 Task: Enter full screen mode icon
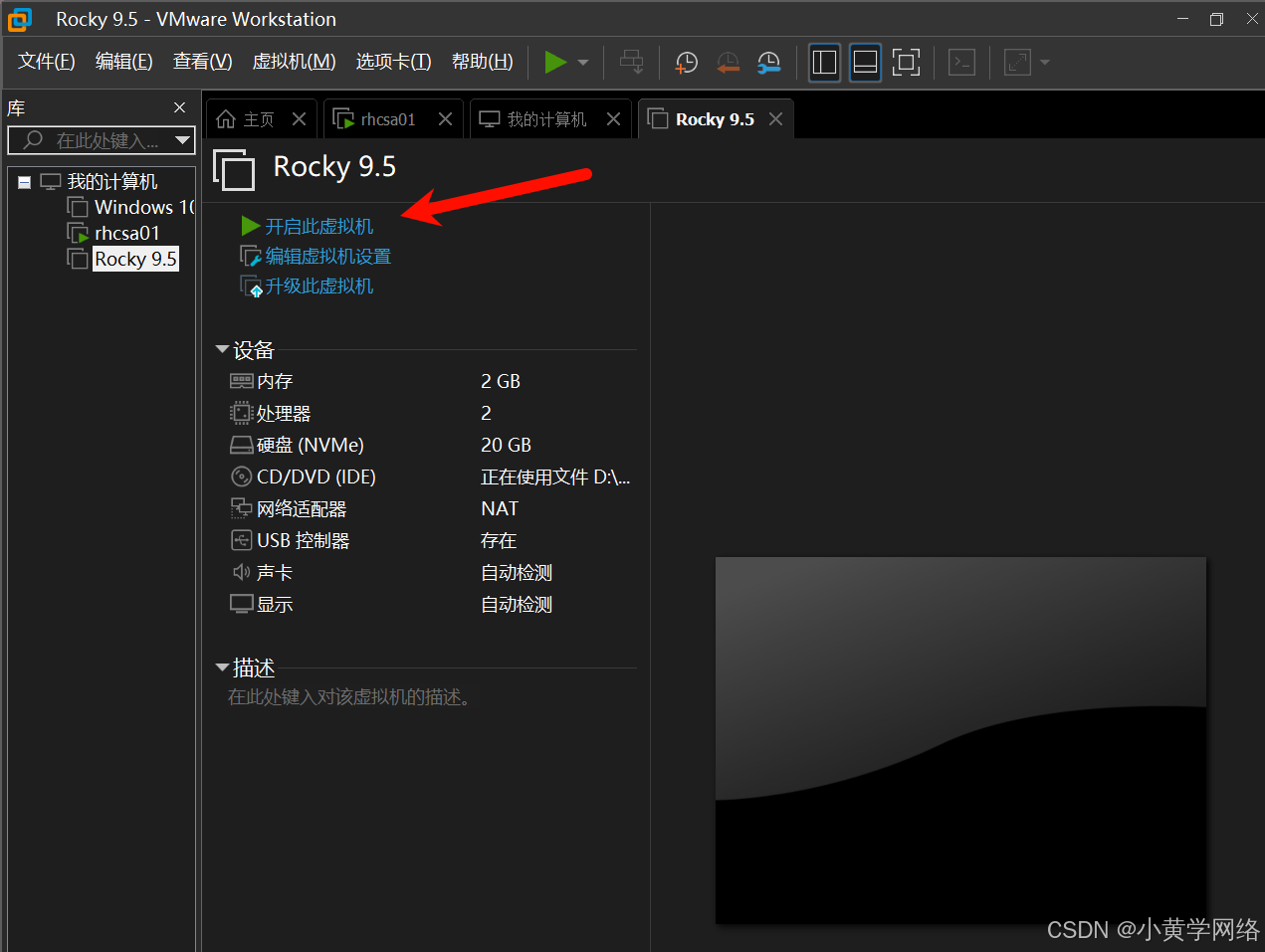click(x=906, y=62)
